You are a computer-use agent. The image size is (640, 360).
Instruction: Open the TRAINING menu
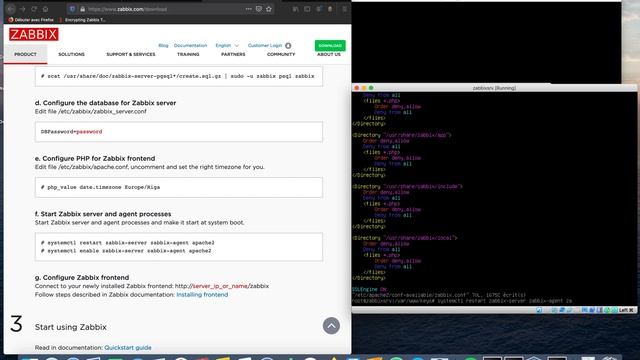click(188, 54)
